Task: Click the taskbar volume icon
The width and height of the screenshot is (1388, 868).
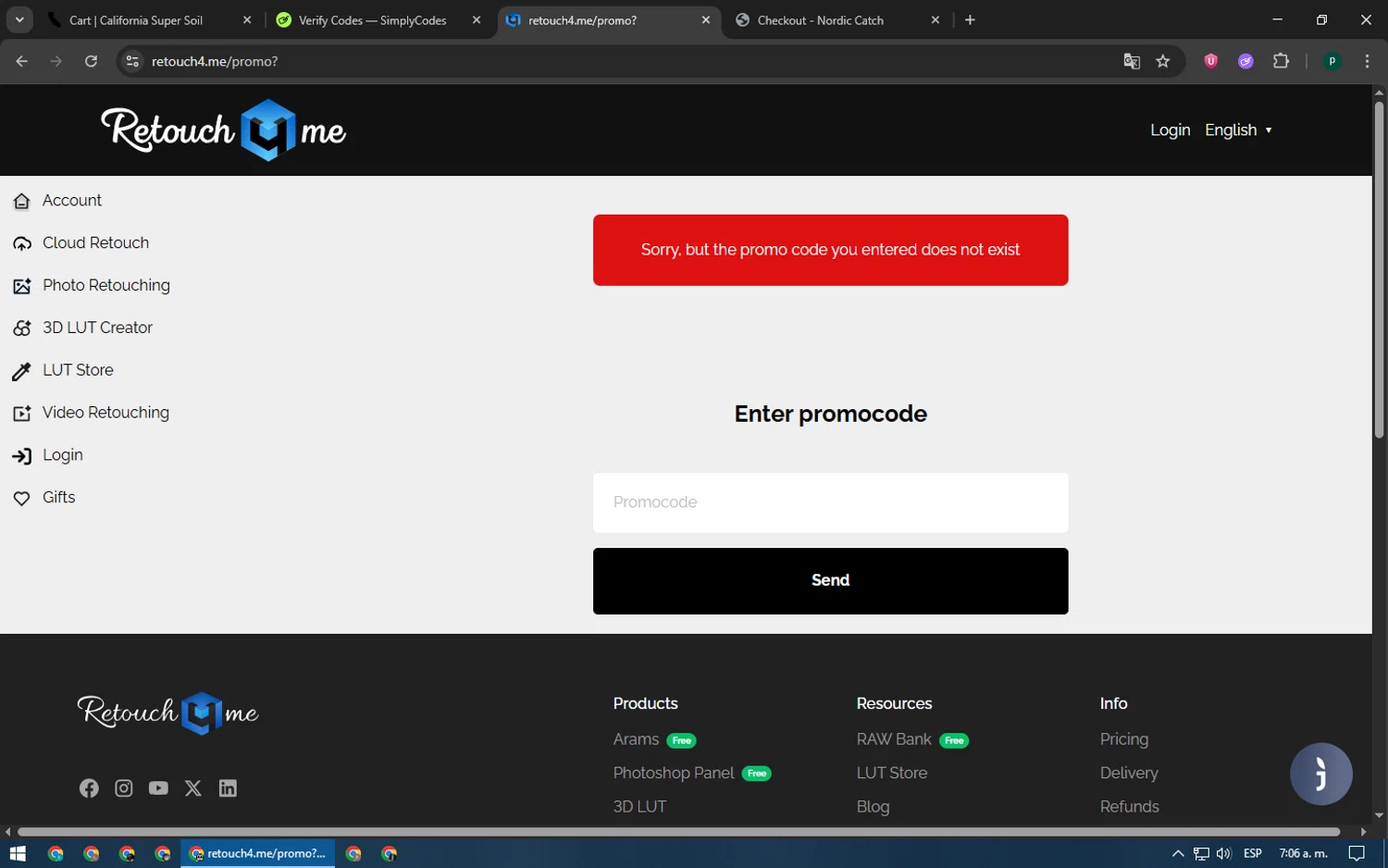Action: [1223, 854]
